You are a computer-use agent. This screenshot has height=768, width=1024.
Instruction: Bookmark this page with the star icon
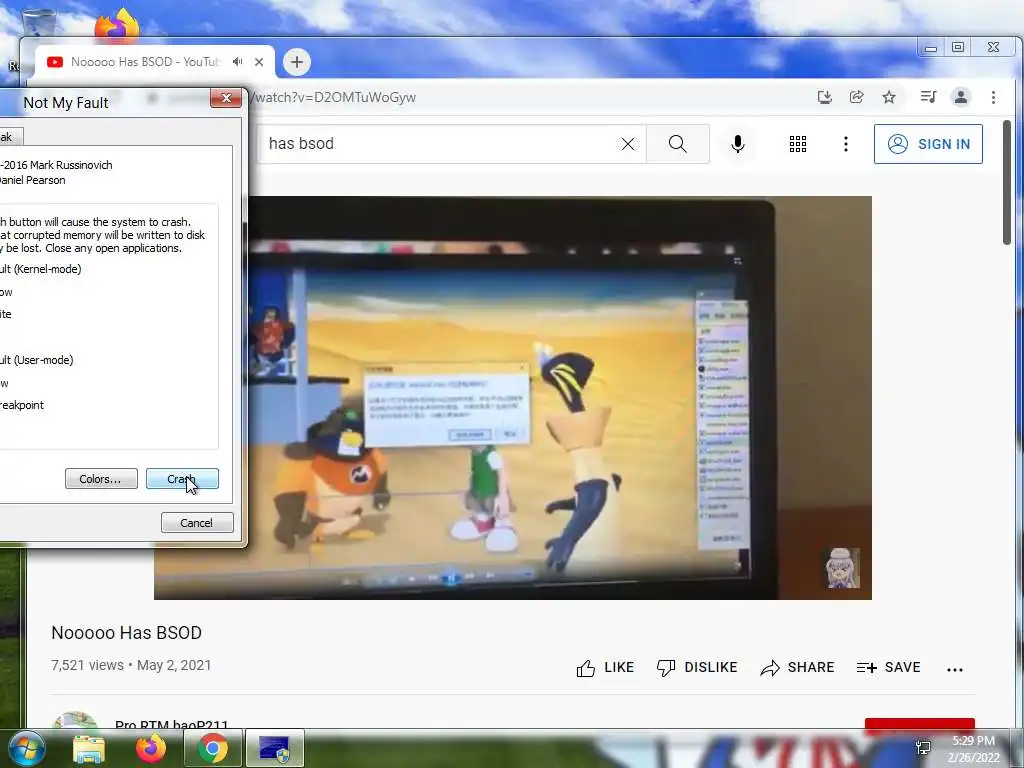point(889,97)
